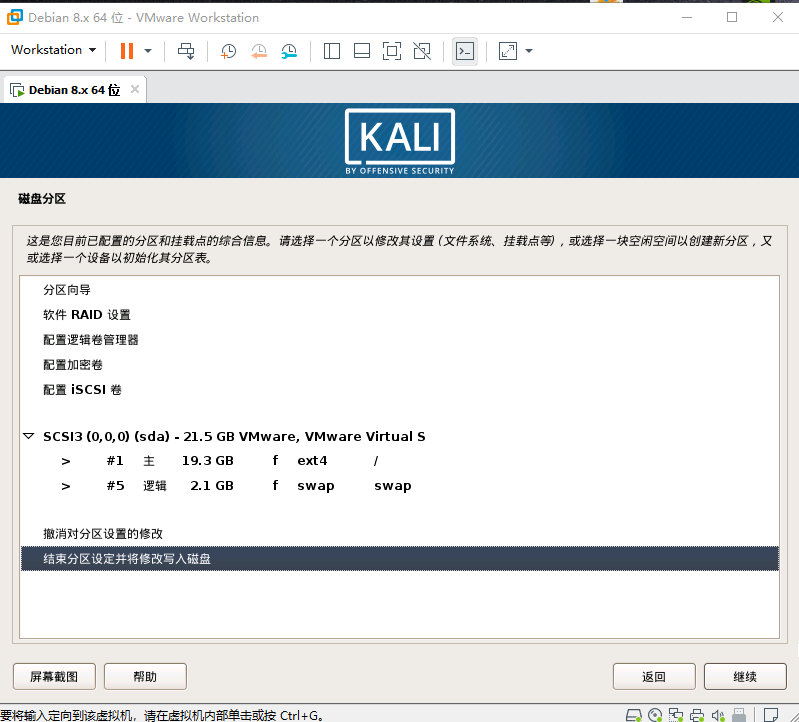799x722 pixels.
Task: Click the sound card status icon
Action: [x=718, y=715]
